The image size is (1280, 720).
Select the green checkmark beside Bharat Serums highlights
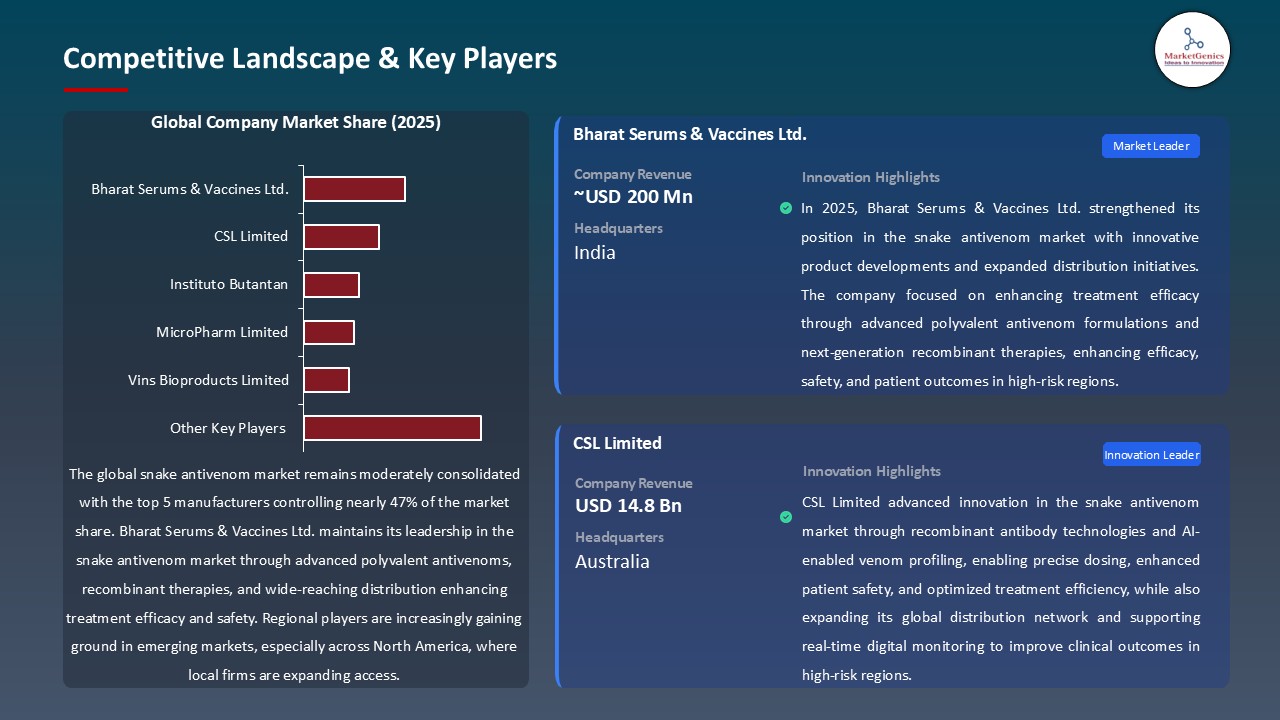point(785,209)
